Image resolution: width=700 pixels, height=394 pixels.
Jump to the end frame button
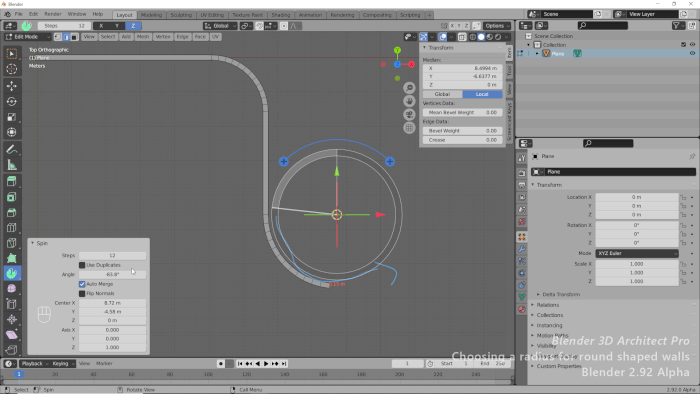point(284,364)
